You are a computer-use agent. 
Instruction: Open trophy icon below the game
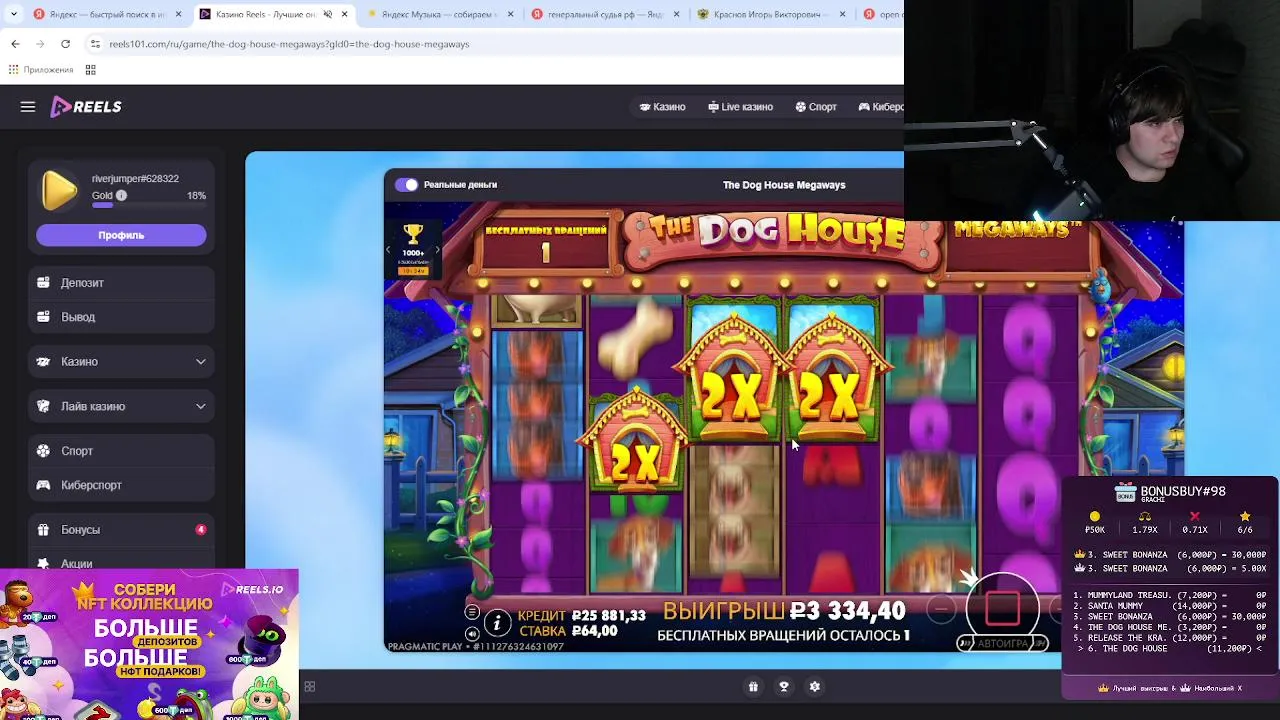[x=784, y=687]
